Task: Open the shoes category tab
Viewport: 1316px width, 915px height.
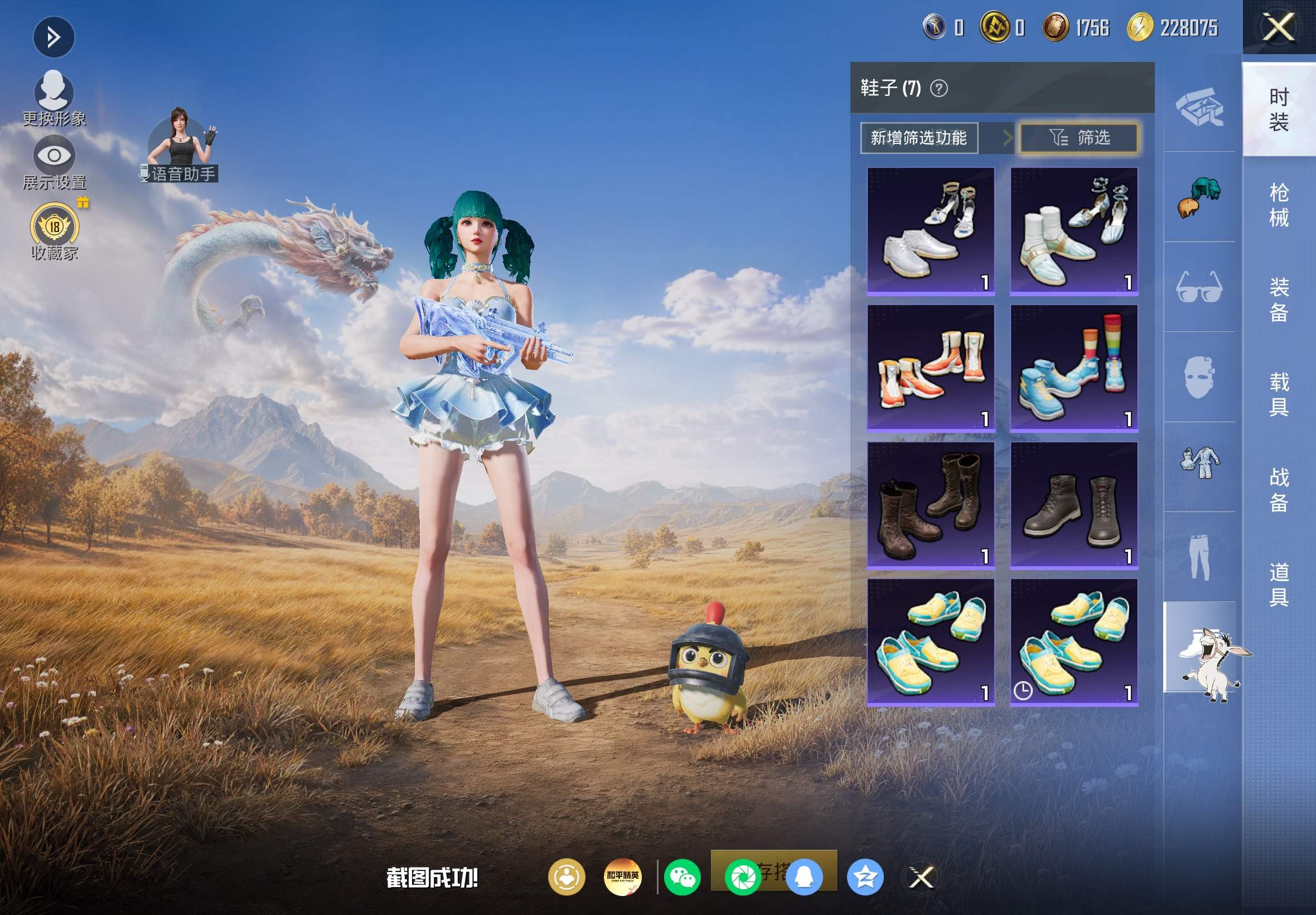Action: pyautogui.click(x=1199, y=647)
